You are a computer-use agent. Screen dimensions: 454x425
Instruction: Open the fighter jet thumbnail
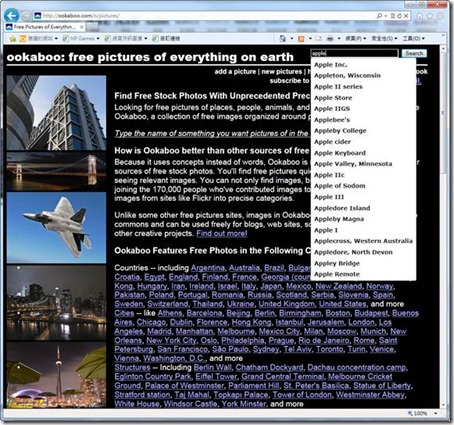click(x=56, y=228)
